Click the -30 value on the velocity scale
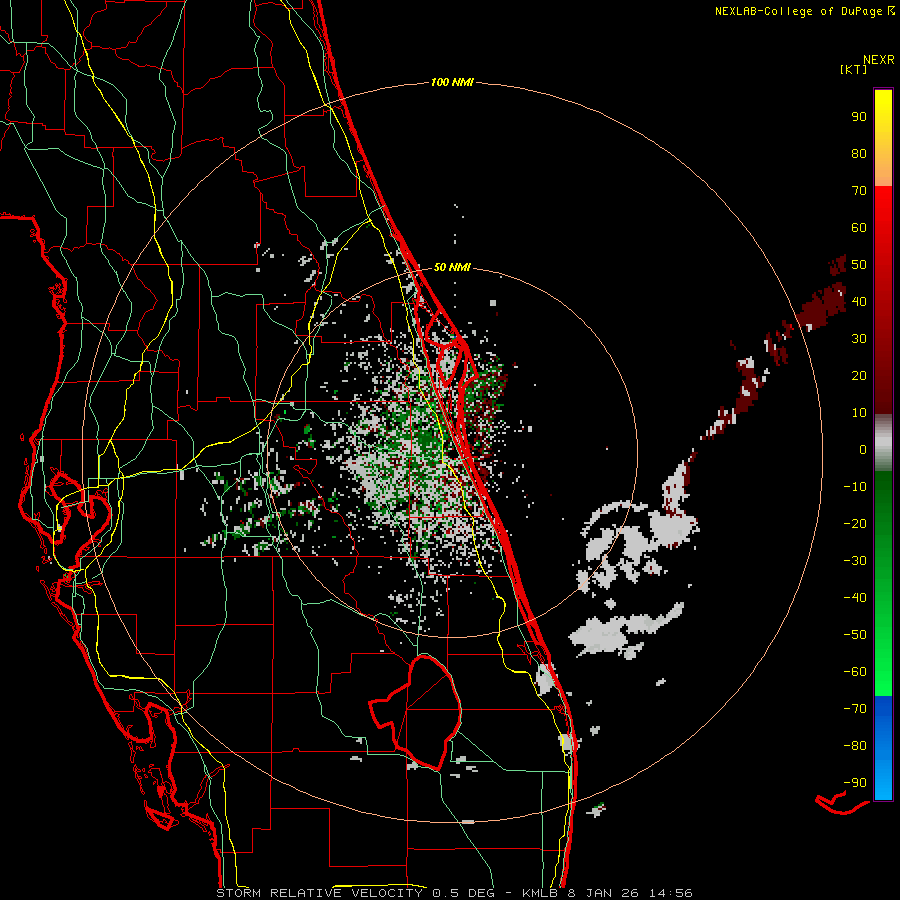Screen dimensions: 900x900 coord(855,561)
